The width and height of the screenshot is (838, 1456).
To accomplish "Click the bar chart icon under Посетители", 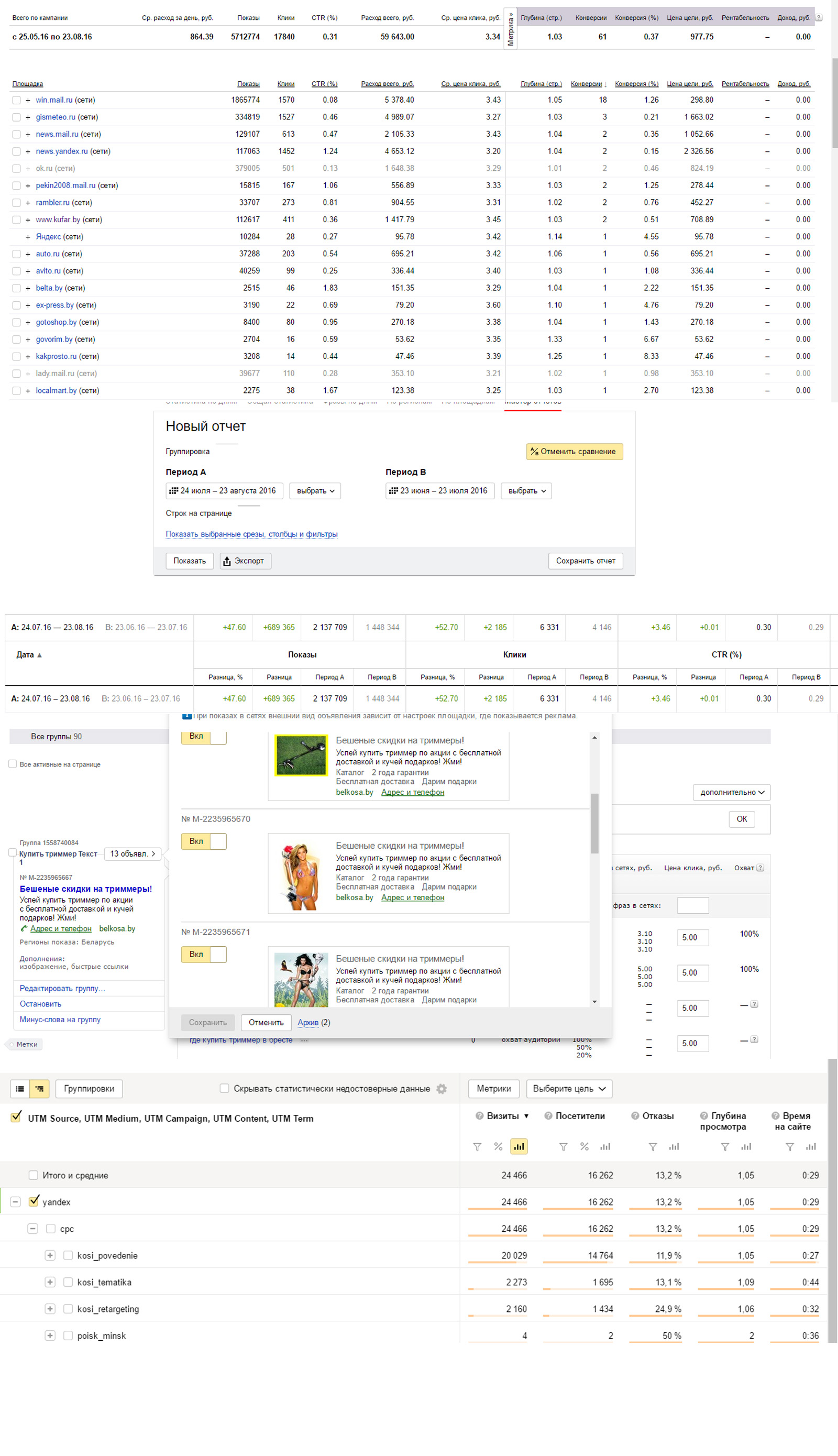I will [605, 1146].
